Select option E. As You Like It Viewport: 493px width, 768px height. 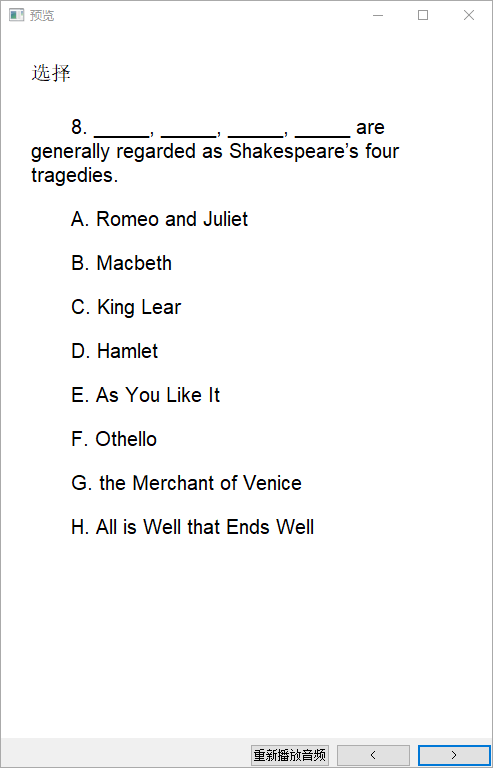tap(145, 395)
